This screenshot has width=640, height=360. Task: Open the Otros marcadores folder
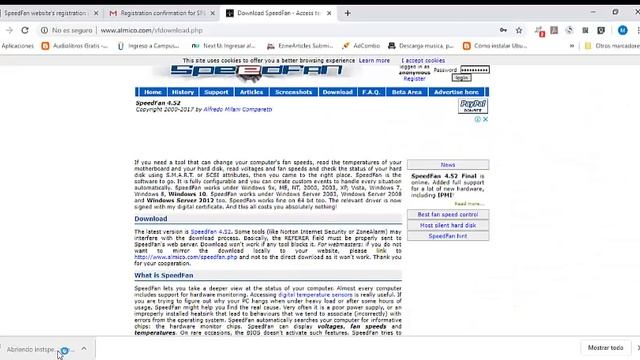[612, 46]
